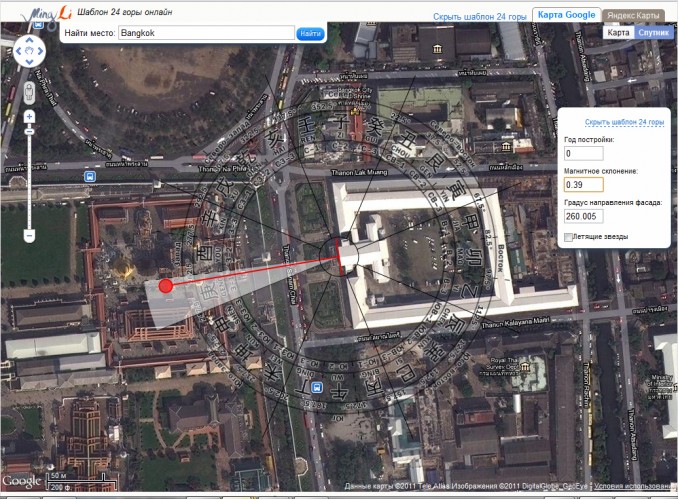Image resolution: width=678 pixels, height=499 pixels.
Task: Pan the map left with the arrow
Action: [19, 51]
